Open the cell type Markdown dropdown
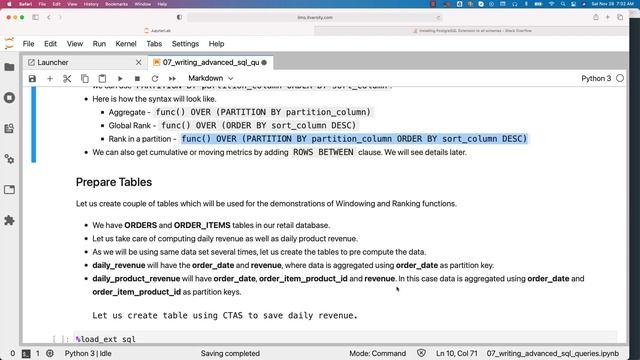640x360 pixels. (211, 78)
